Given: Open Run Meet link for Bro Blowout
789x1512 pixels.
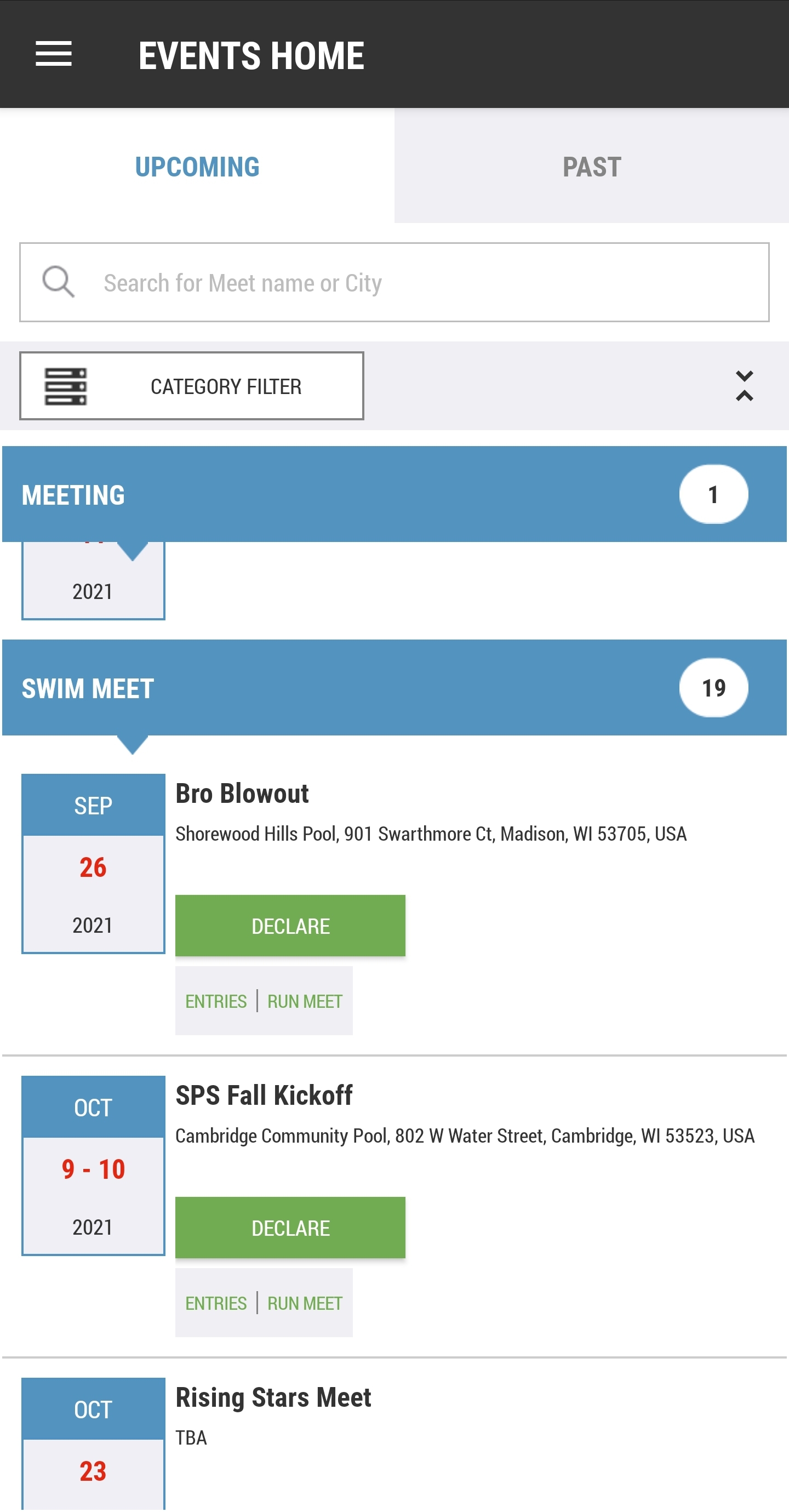Looking at the screenshot, I should (x=305, y=1001).
